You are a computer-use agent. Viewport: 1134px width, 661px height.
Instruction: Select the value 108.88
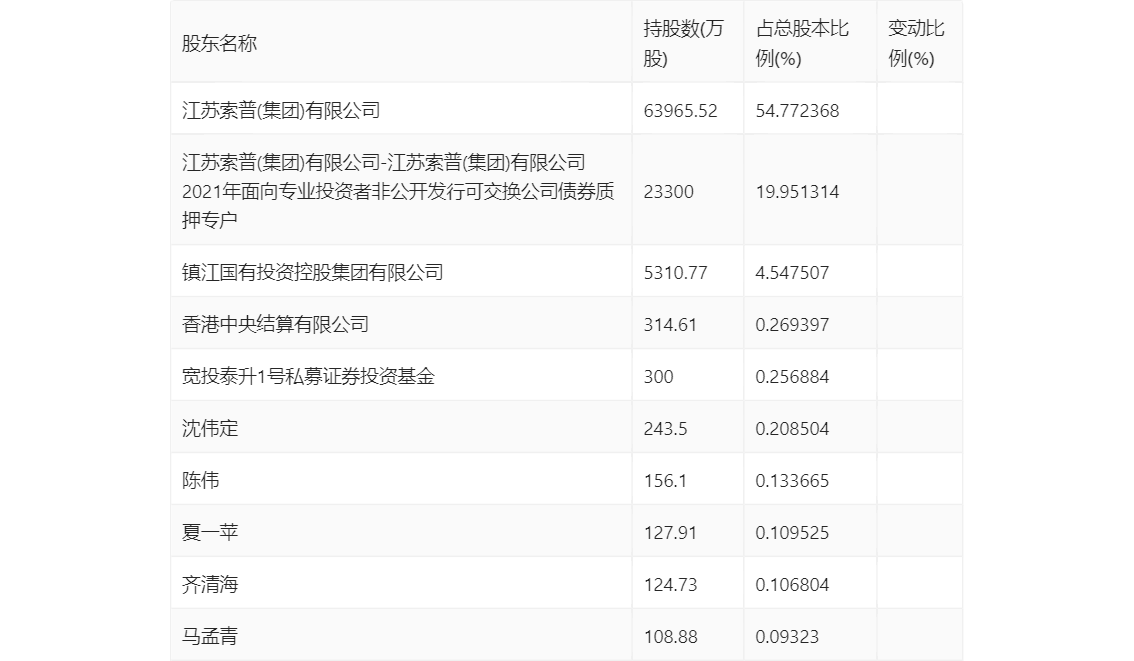pos(670,637)
